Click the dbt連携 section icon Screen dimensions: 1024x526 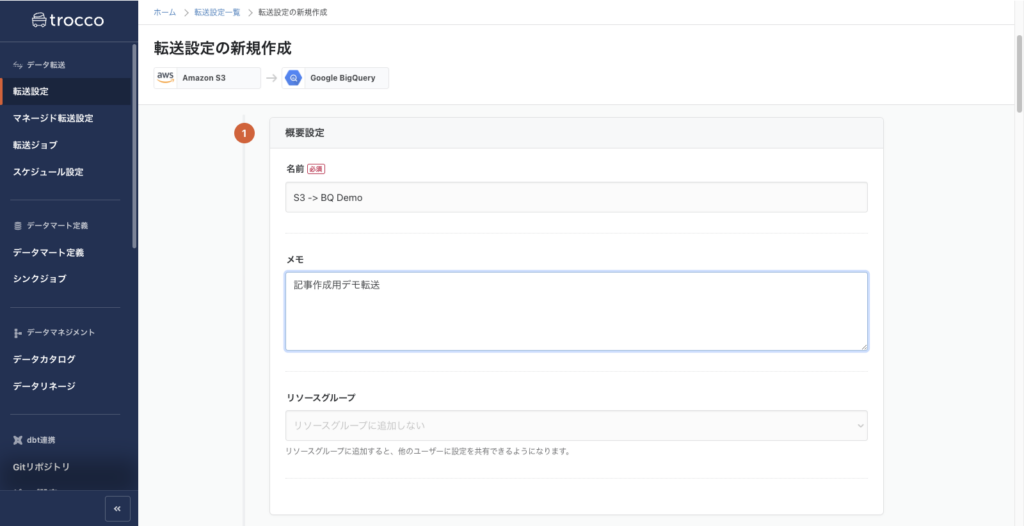click(17, 440)
